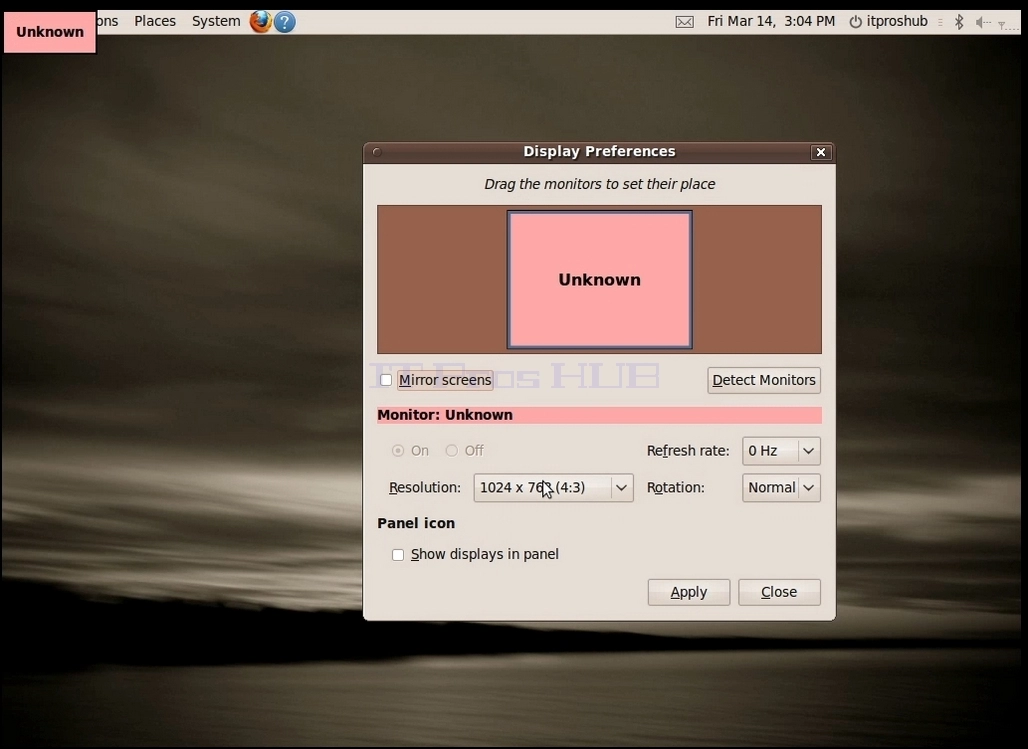Select the Off radio button

click(452, 451)
